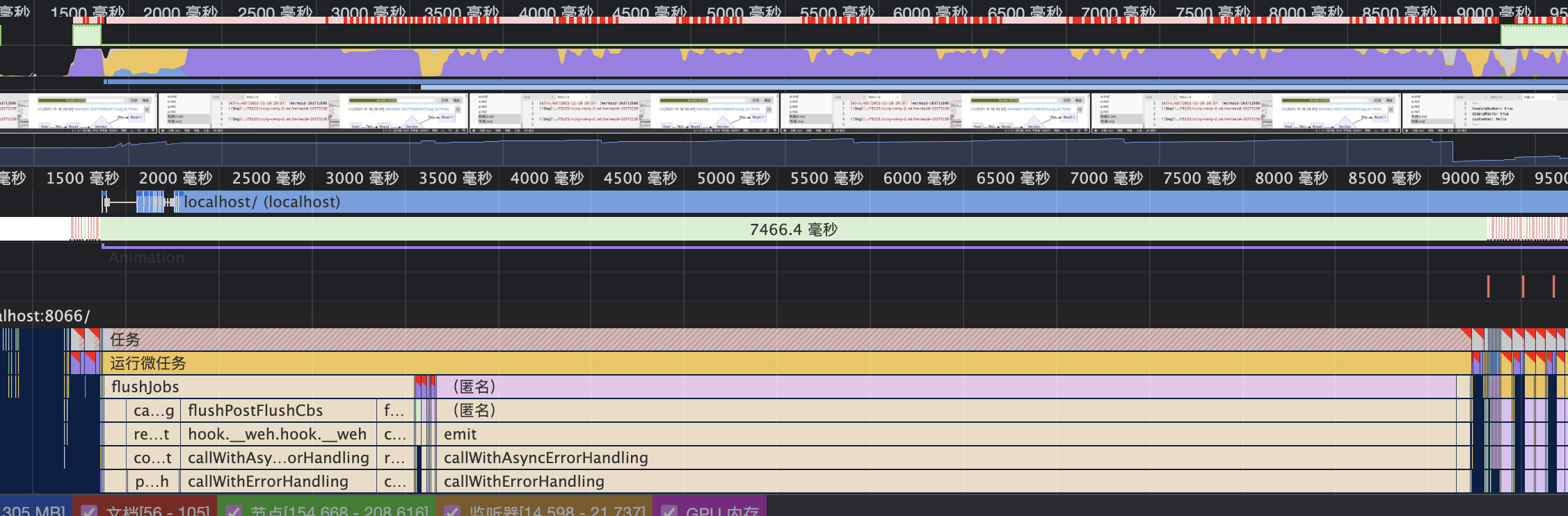This screenshot has width=1568, height=516.
Task: Select the flushJobs function block
Action: coord(257,387)
